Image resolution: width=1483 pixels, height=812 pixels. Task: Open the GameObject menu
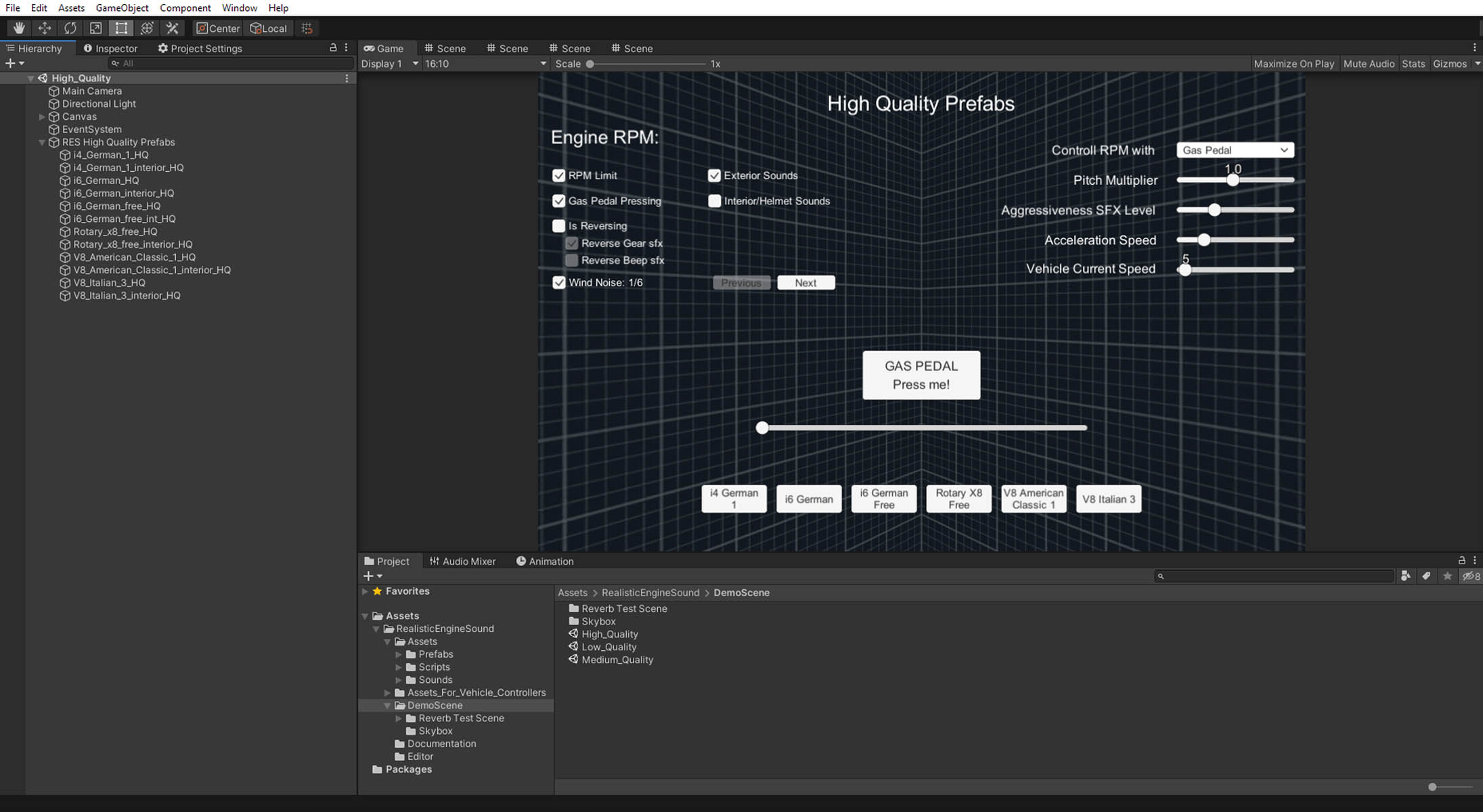coord(122,7)
